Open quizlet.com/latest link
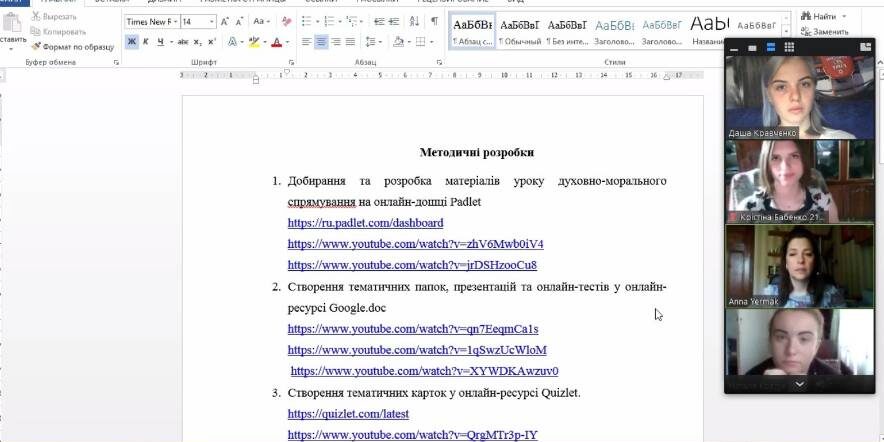 click(x=348, y=414)
